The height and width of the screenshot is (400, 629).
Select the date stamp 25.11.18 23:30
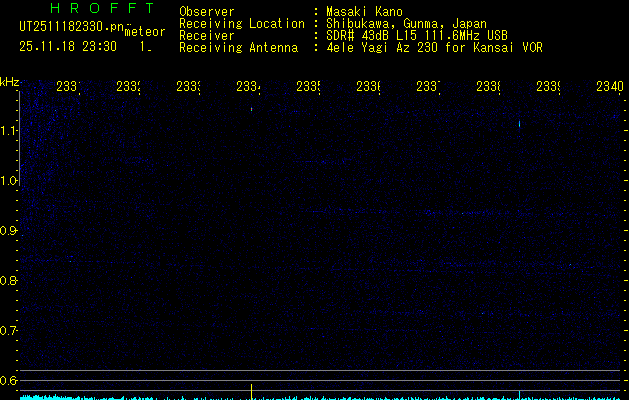click(68, 47)
